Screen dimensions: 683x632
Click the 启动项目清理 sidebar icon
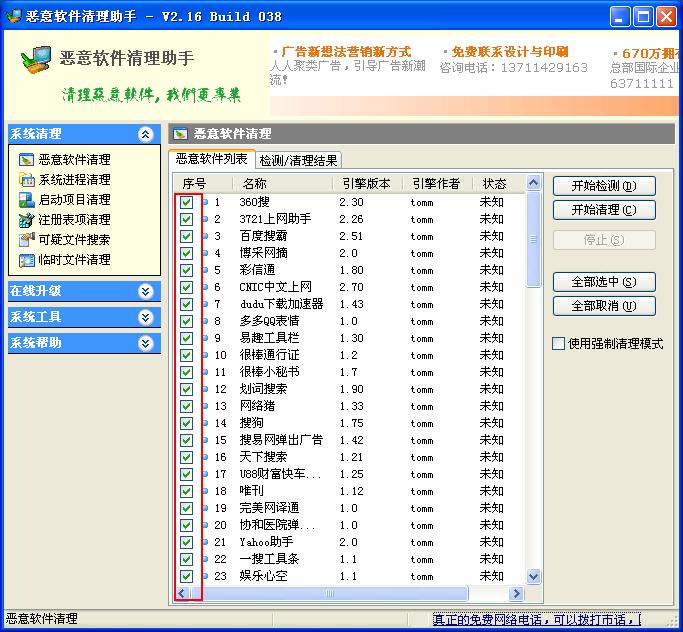pos(26,199)
